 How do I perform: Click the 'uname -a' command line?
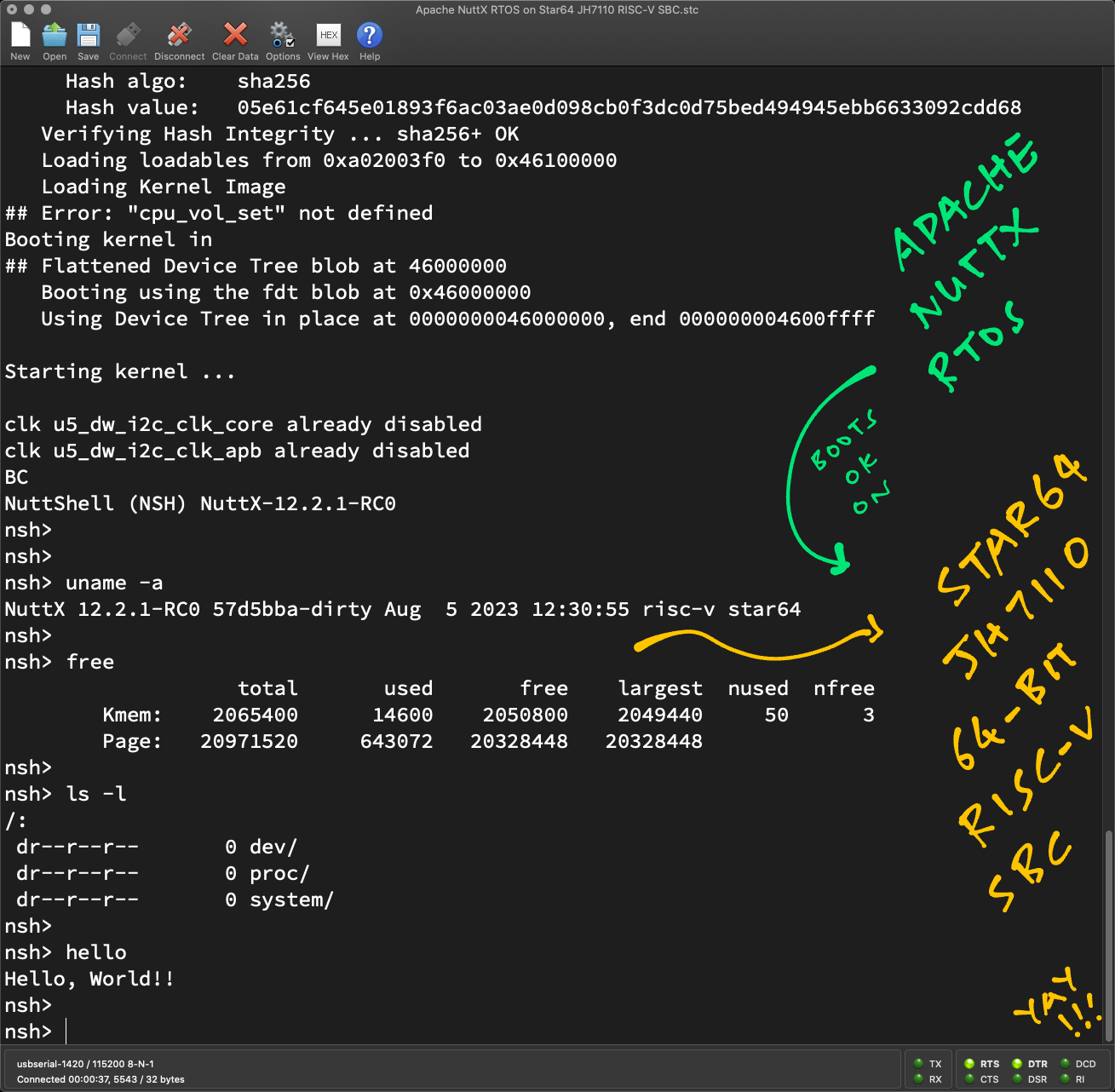coord(83,583)
